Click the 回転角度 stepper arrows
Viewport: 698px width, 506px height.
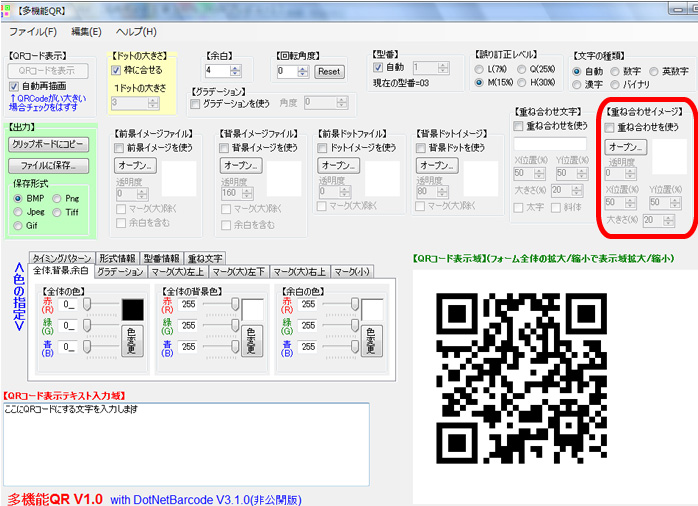pos(303,71)
